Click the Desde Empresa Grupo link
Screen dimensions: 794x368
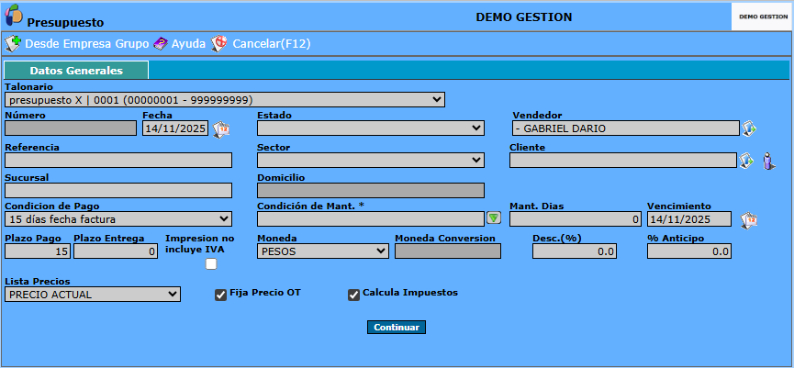click(87, 44)
